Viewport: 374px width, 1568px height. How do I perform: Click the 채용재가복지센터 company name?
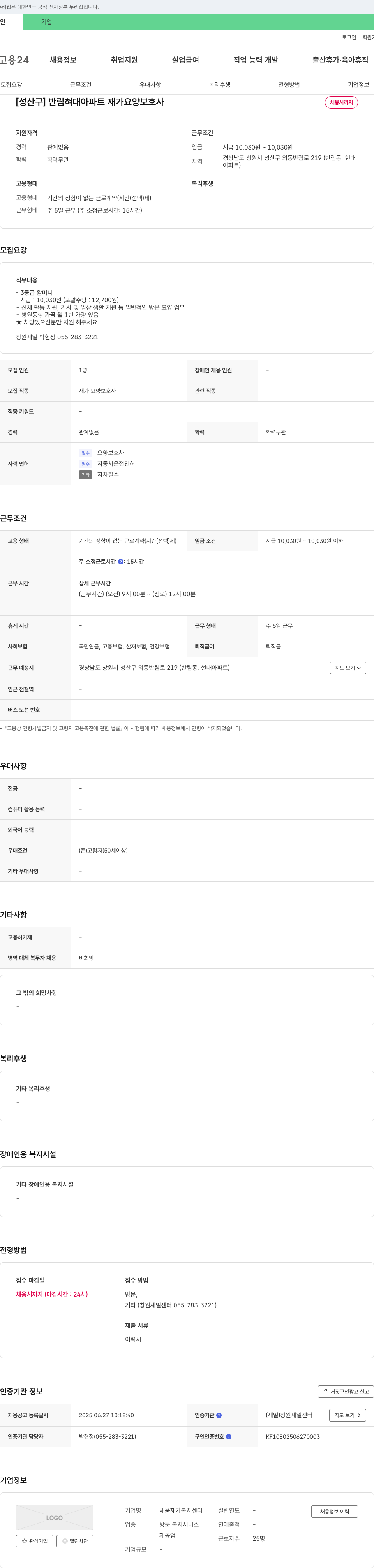pos(180,1510)
